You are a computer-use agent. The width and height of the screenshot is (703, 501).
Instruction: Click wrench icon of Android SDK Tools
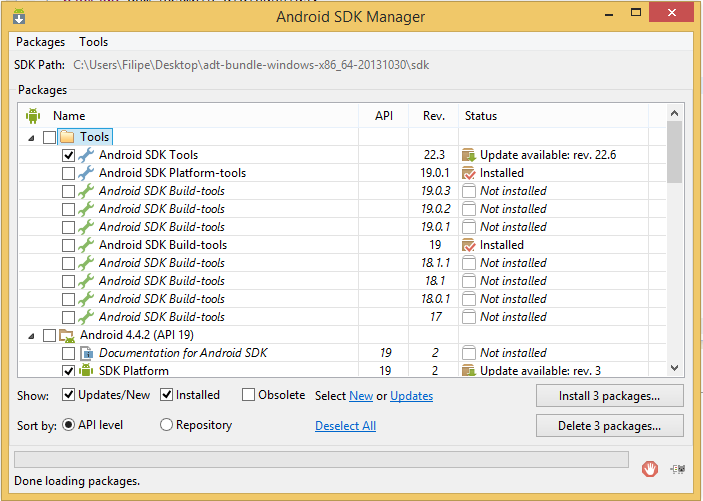(x=86, y=155)
